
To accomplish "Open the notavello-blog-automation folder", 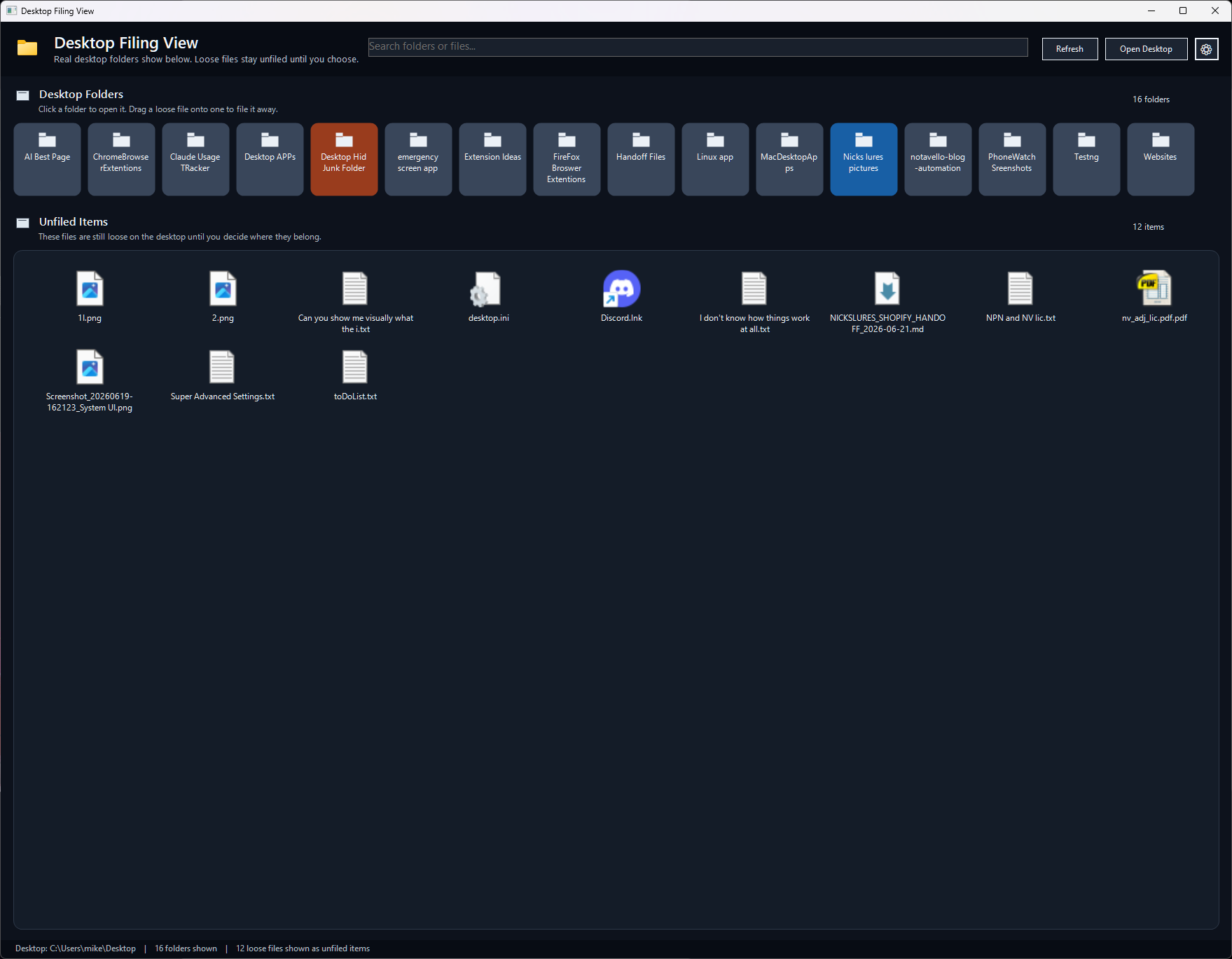I will pos(938,159).
